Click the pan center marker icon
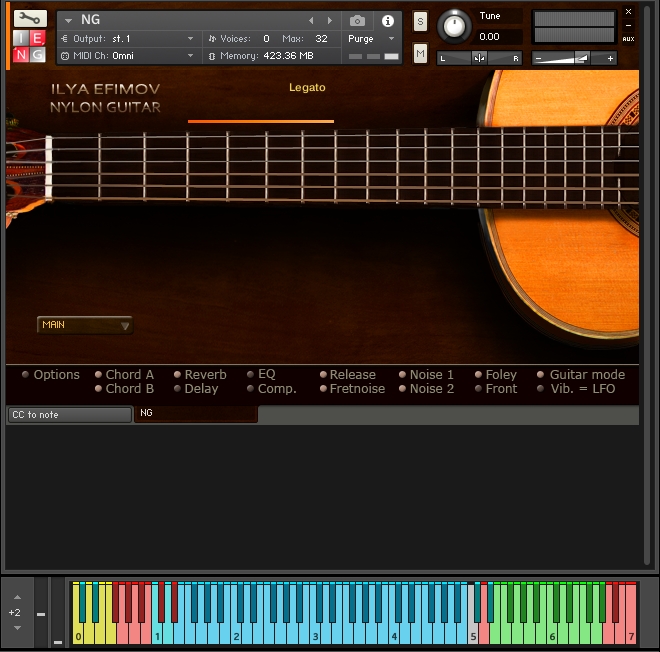Viewport: 660px width, 652px height. 479,58
